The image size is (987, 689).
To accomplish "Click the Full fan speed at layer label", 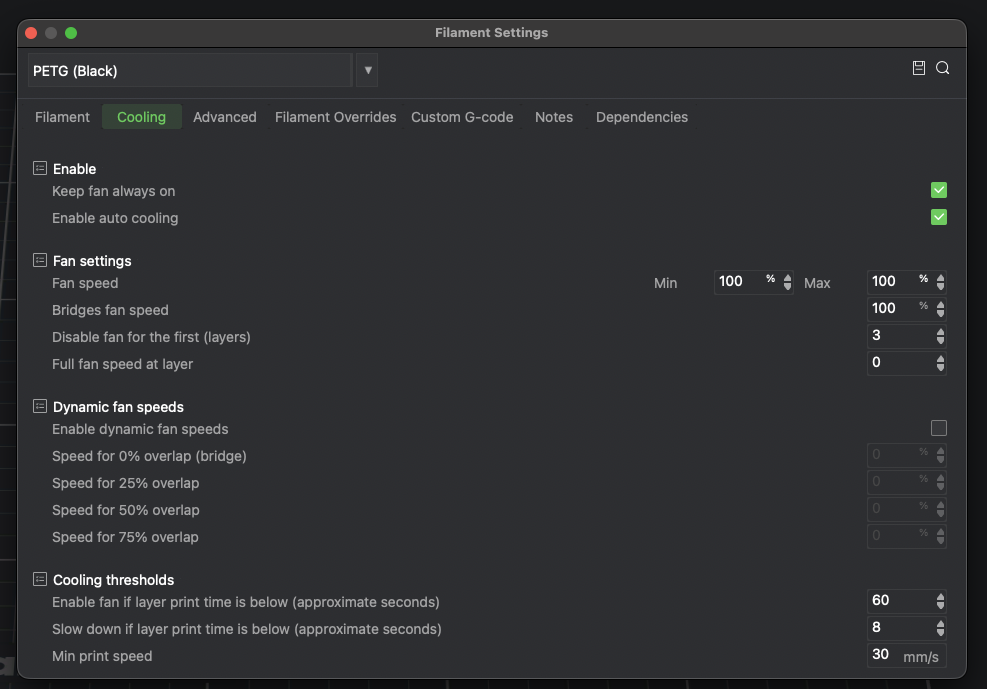I will tap(123, 364).
